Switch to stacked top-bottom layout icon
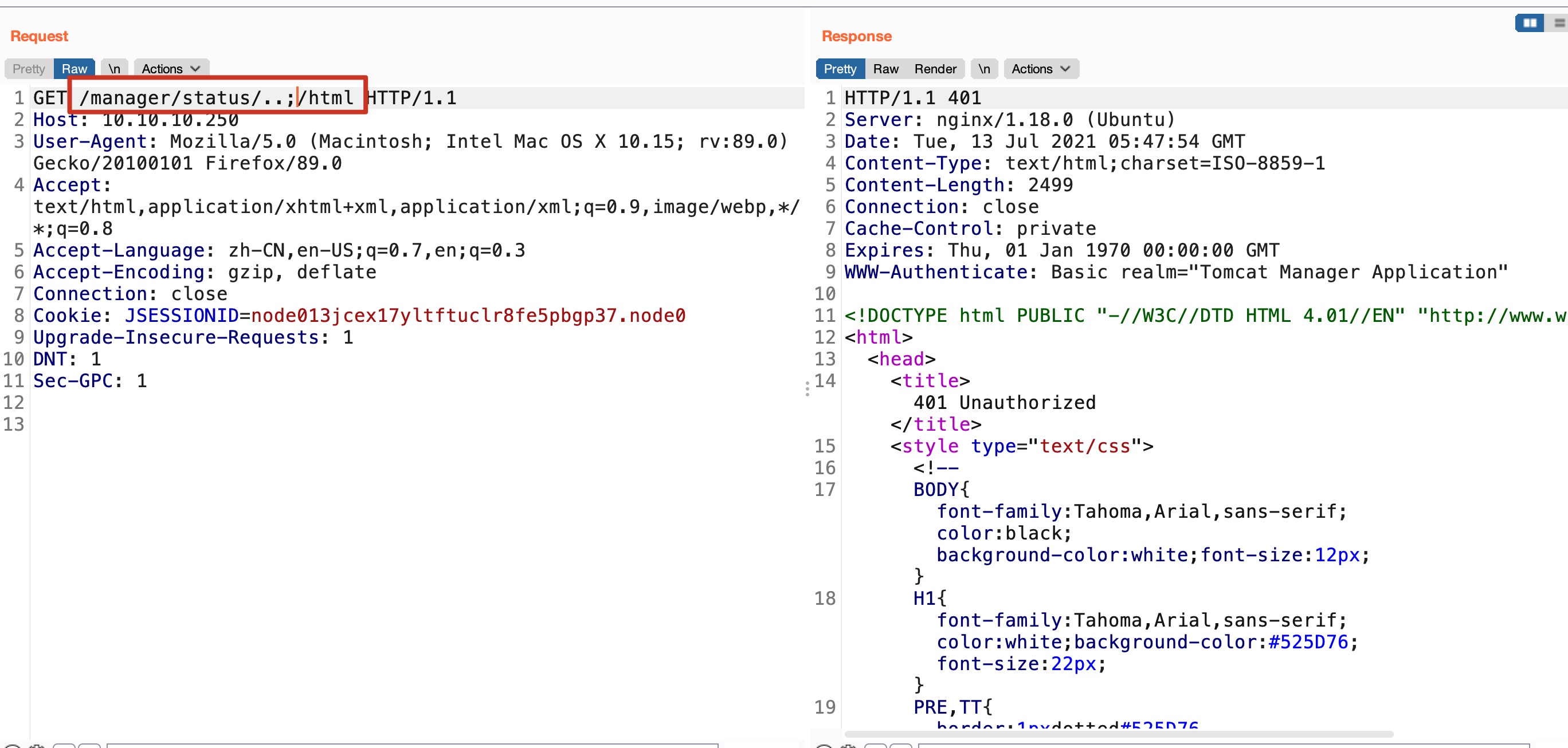 (1559, 23)
